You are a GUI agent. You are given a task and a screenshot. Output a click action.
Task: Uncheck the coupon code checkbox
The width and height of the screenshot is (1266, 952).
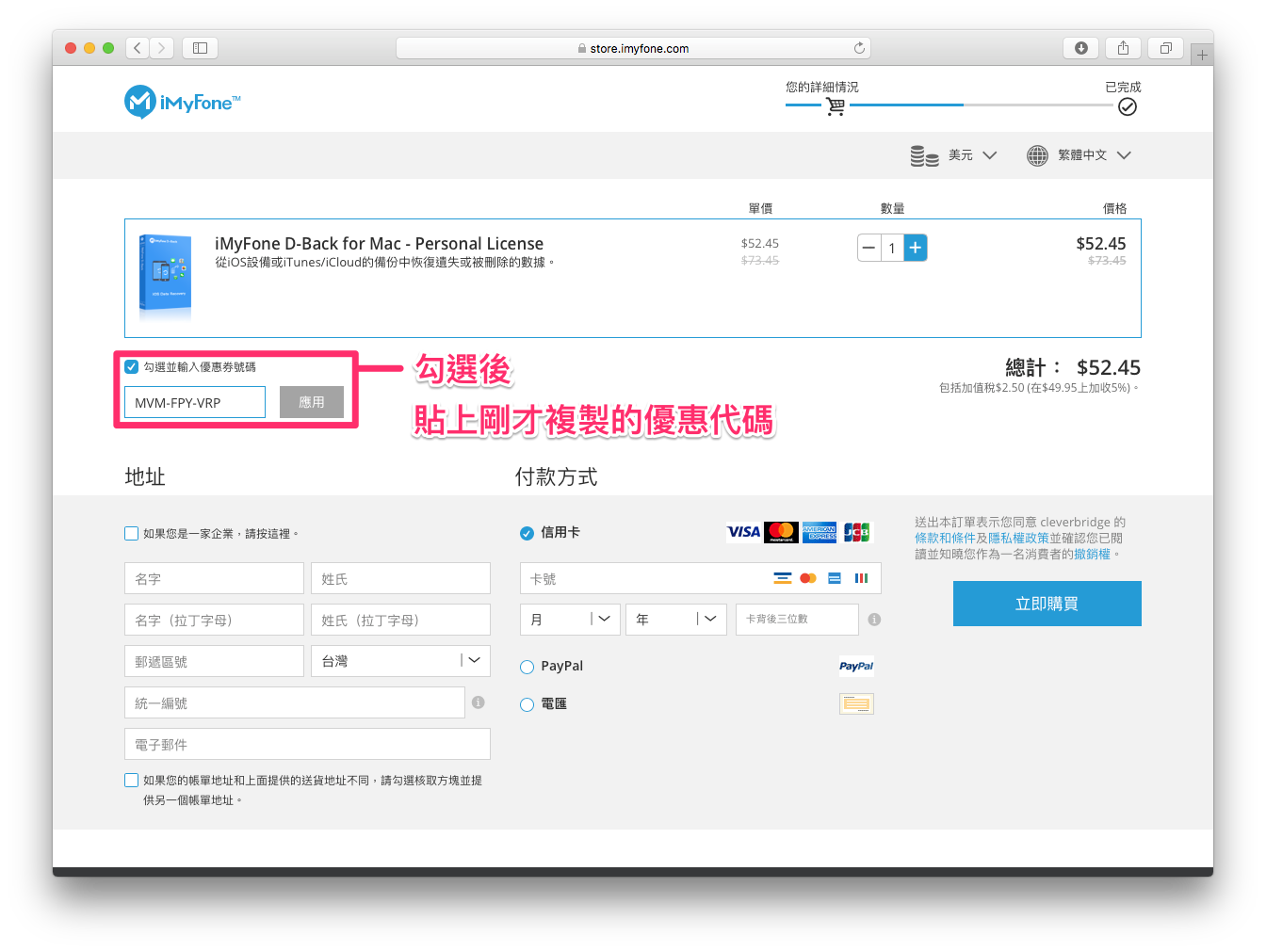coord(132,367)
